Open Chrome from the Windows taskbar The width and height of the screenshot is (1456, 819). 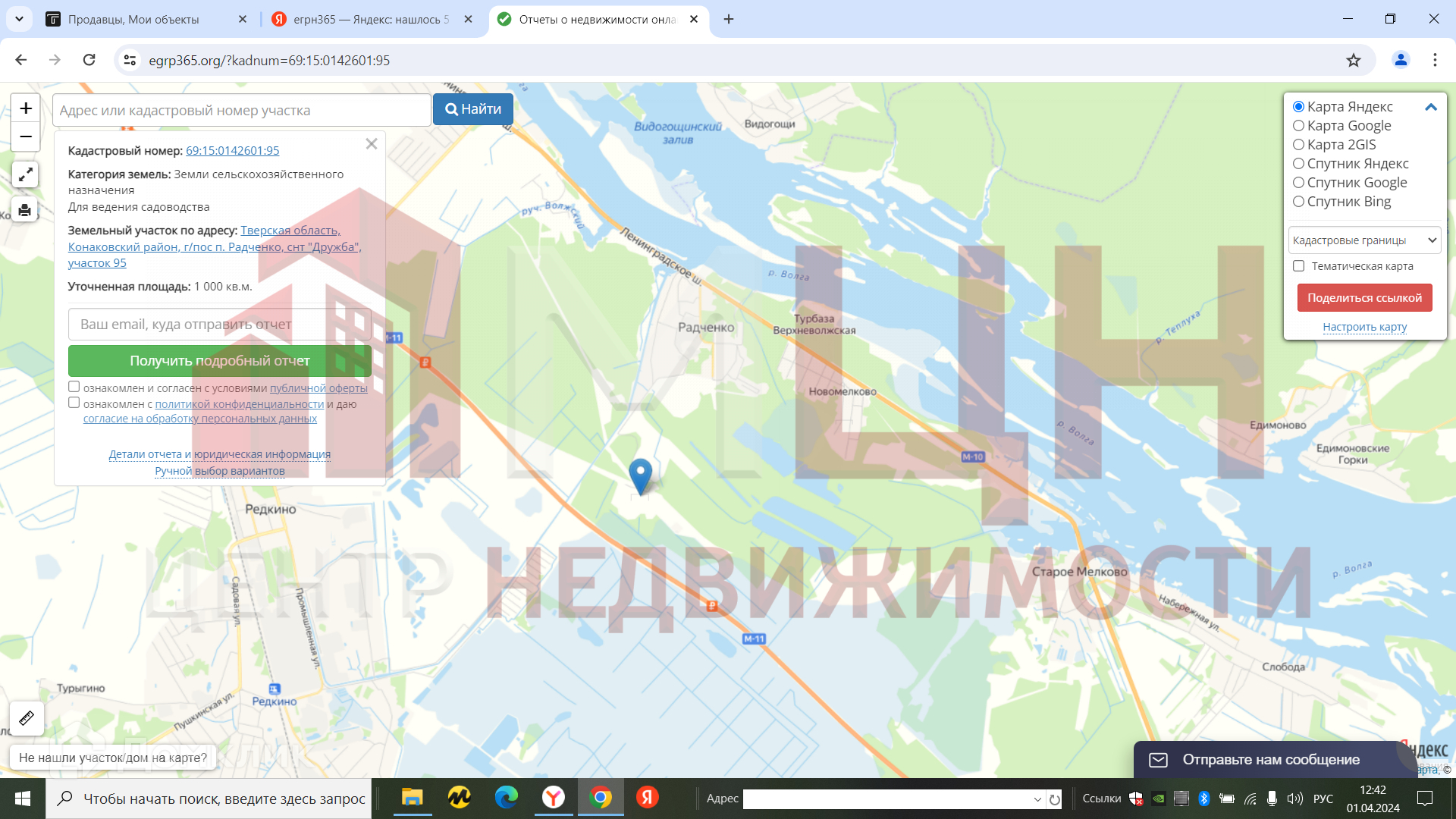[x=601, y=798]
